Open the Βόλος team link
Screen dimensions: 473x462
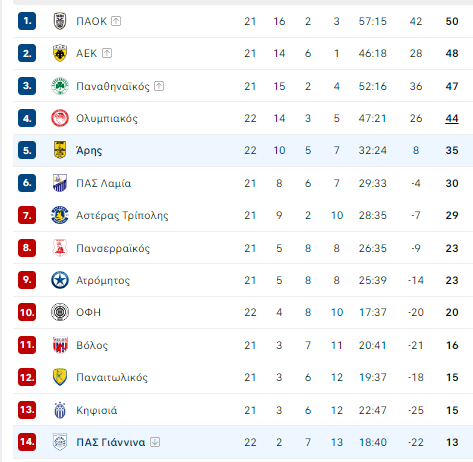click(92, 345)
